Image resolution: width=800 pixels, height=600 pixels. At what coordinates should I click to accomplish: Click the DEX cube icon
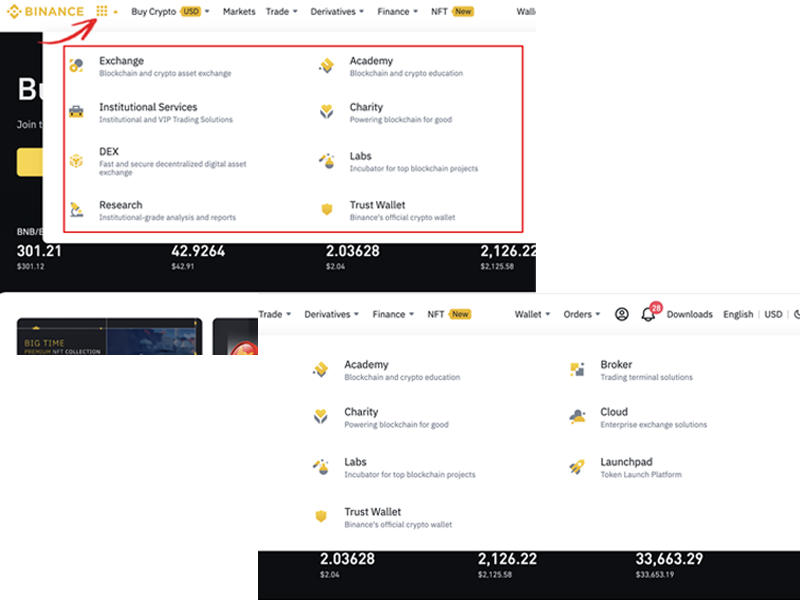tap(77, 161)
